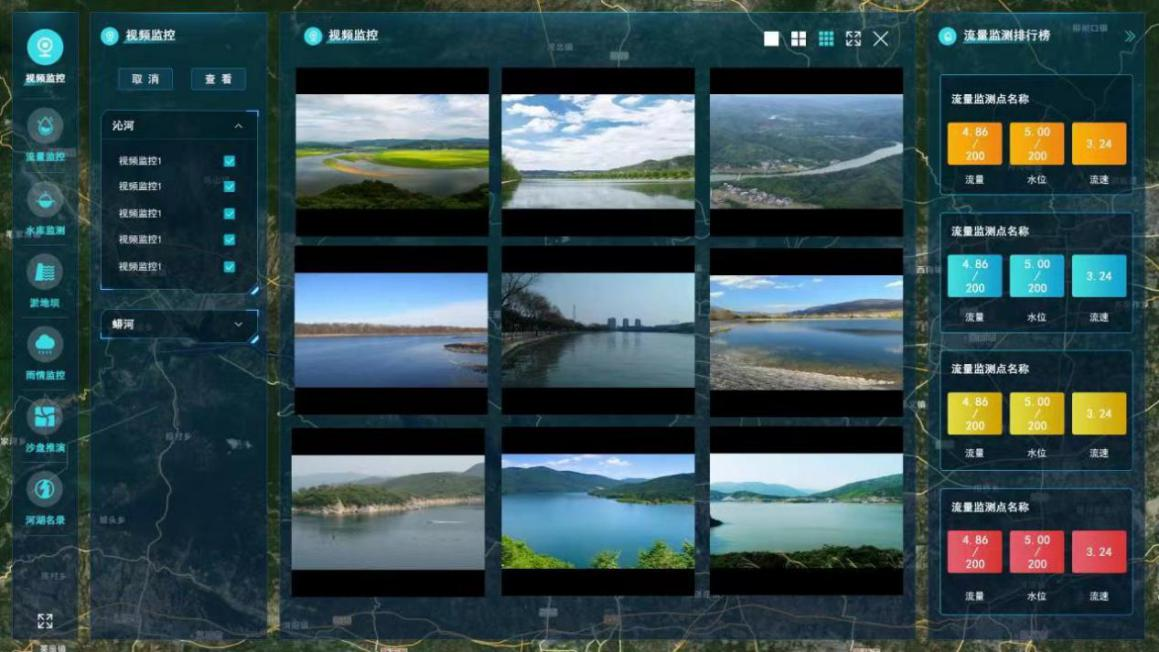Click the 流量监测排行榜 panel heading
1159x652 pixels.
click(x=1007, y=35)
